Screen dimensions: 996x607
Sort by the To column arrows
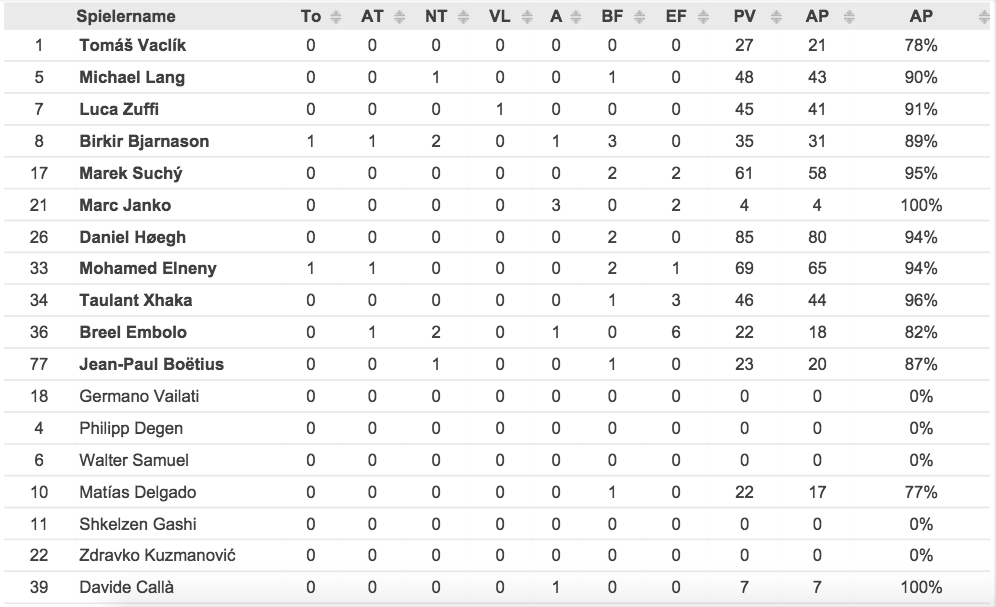tap(336, 17)
